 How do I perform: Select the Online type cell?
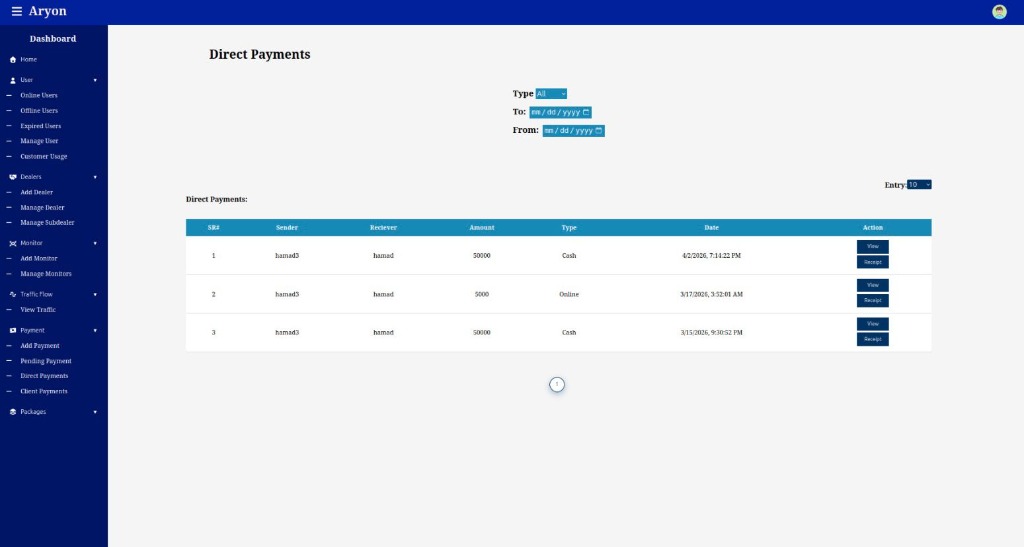point(569,294)
